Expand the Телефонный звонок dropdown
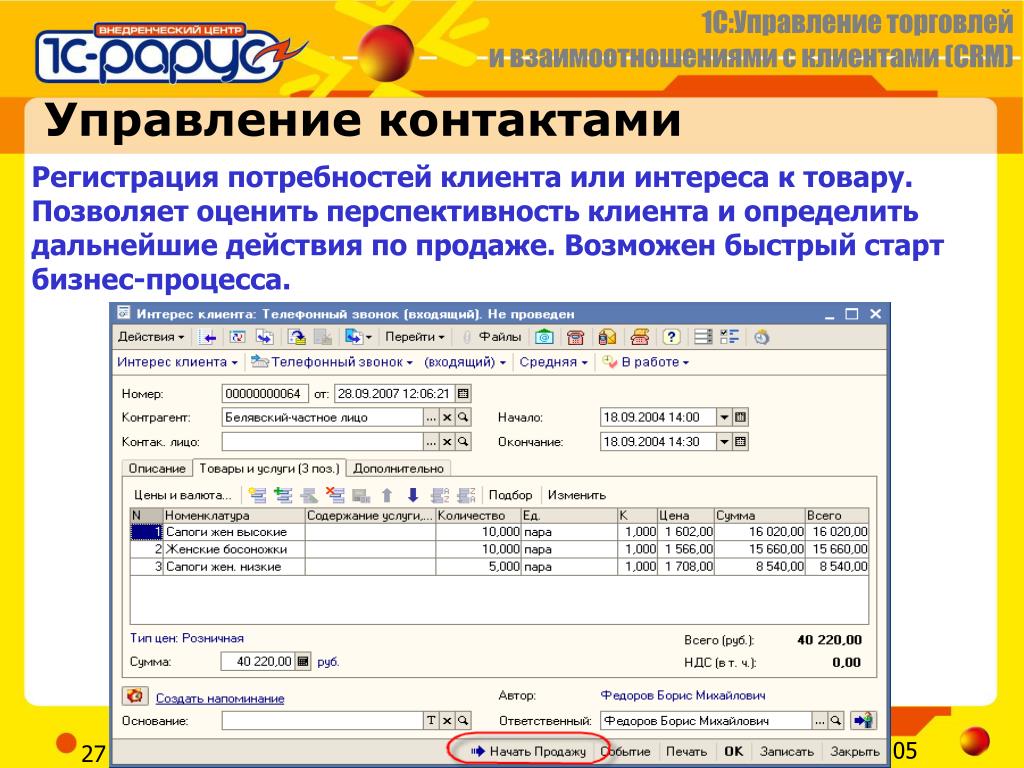Screen dimensions: 1024x768 [x=332, y=362]
